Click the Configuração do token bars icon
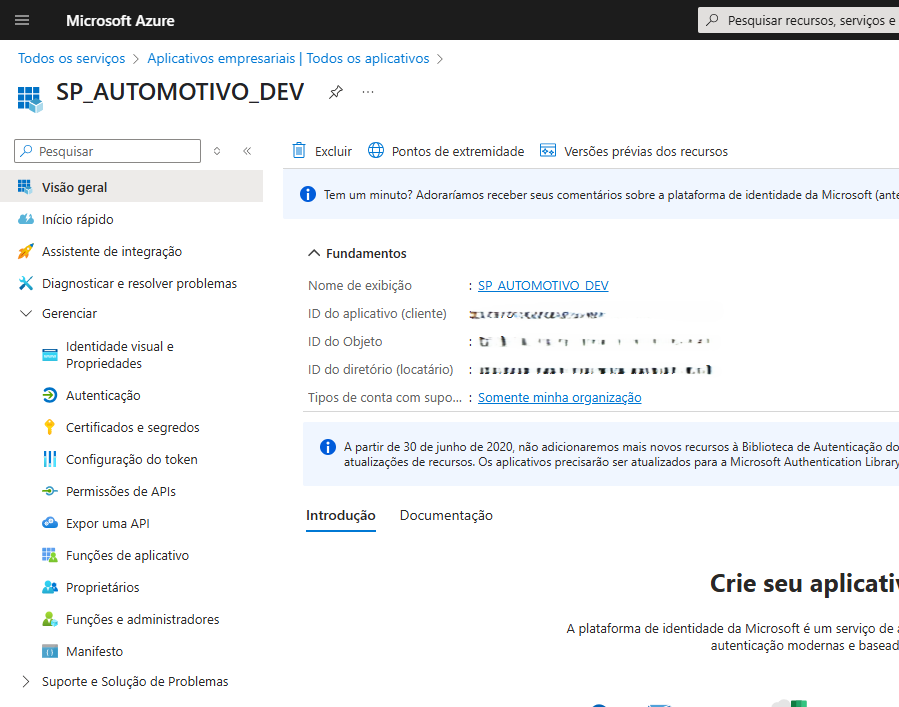The width and height of the screenshot is (899, 707). (50, 459)
